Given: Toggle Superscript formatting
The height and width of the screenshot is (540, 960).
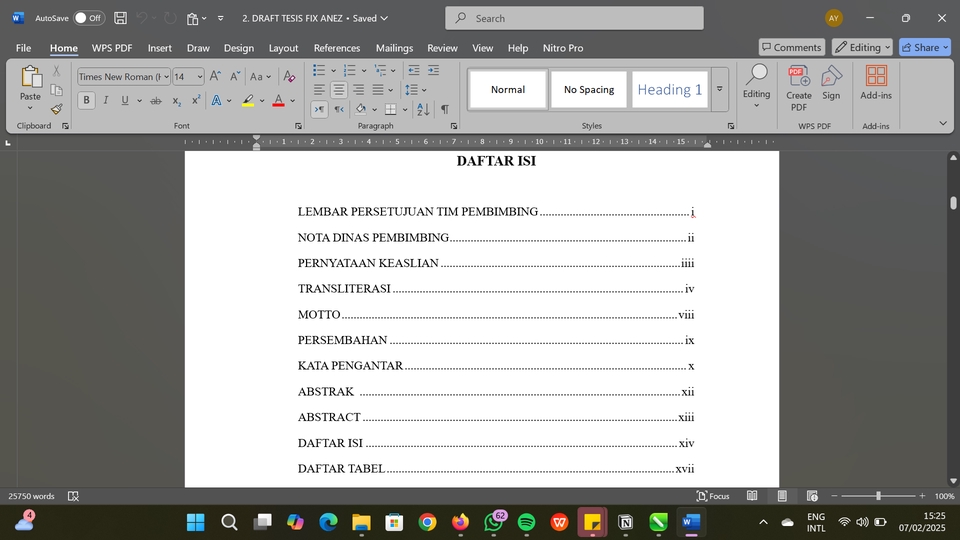Looking at the screenshot, I should (x=196, y=100).
